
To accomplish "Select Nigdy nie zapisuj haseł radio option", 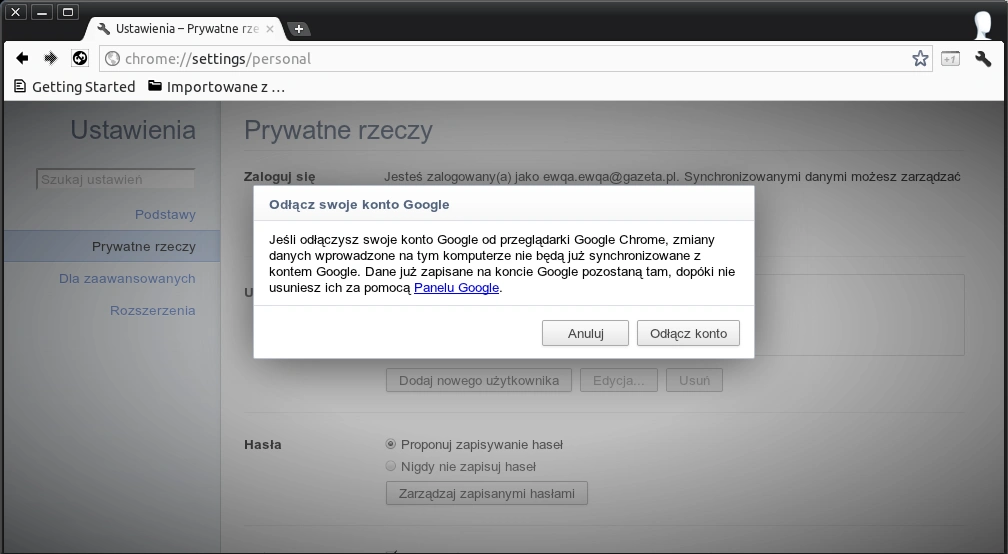I will 390,466.
